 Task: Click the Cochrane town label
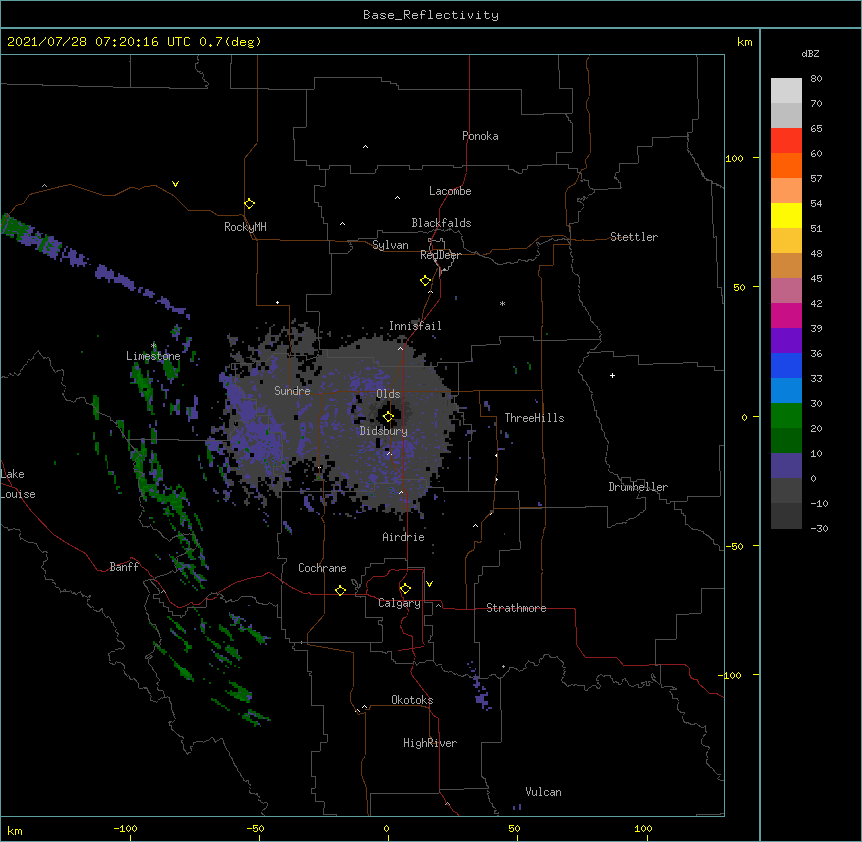pos(322,568)
